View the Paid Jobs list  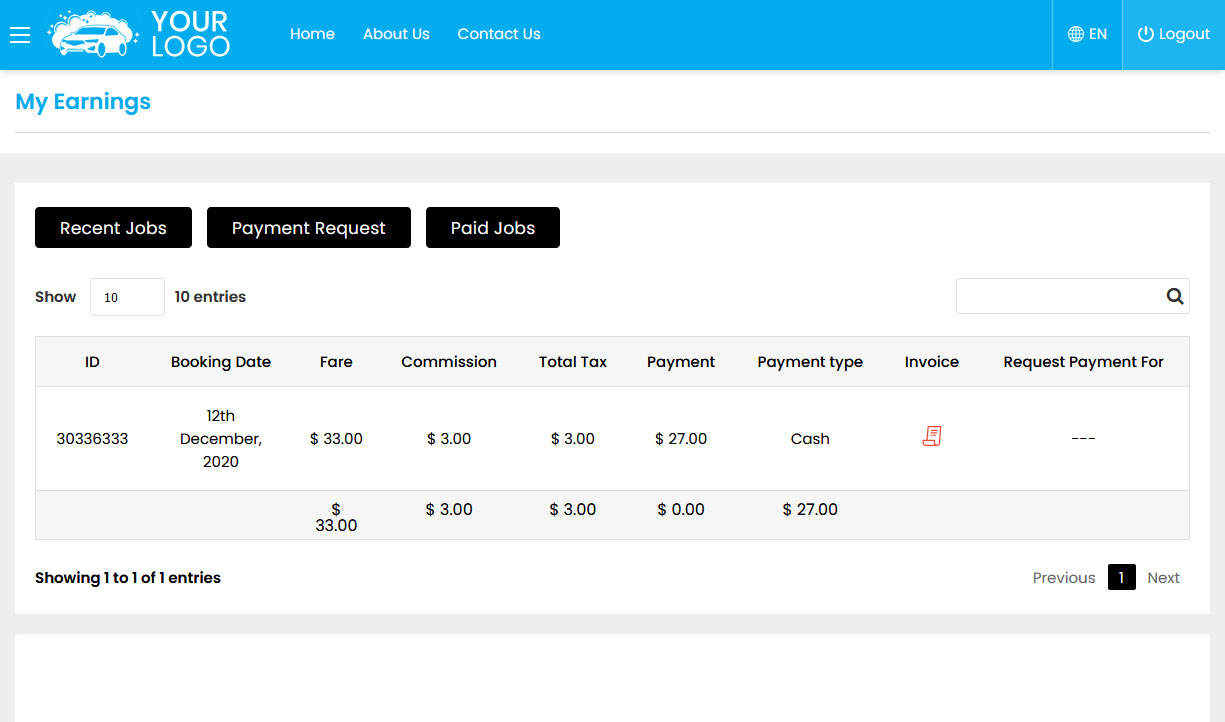pyautogui.click(x=493, y=228)
